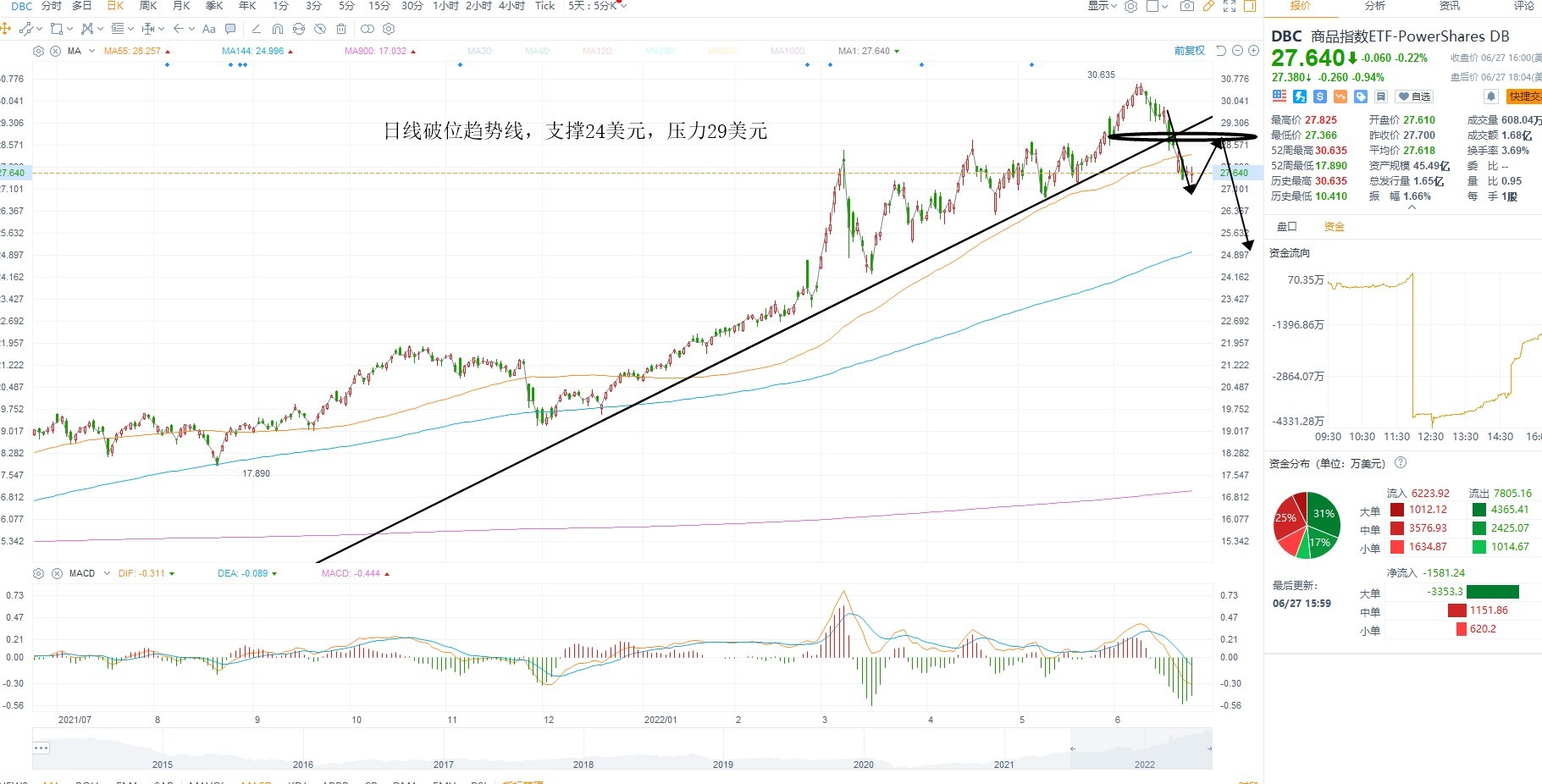Open MA indicator settings gear
Image resolution: width=1542 pixels, height=784 pixels.
coord(38,51)
